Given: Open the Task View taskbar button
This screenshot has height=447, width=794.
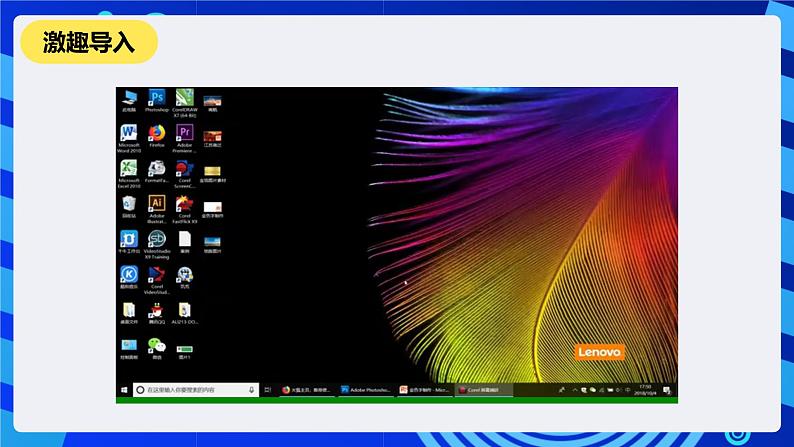Looking at the screenshot, I should pos(268,390).
